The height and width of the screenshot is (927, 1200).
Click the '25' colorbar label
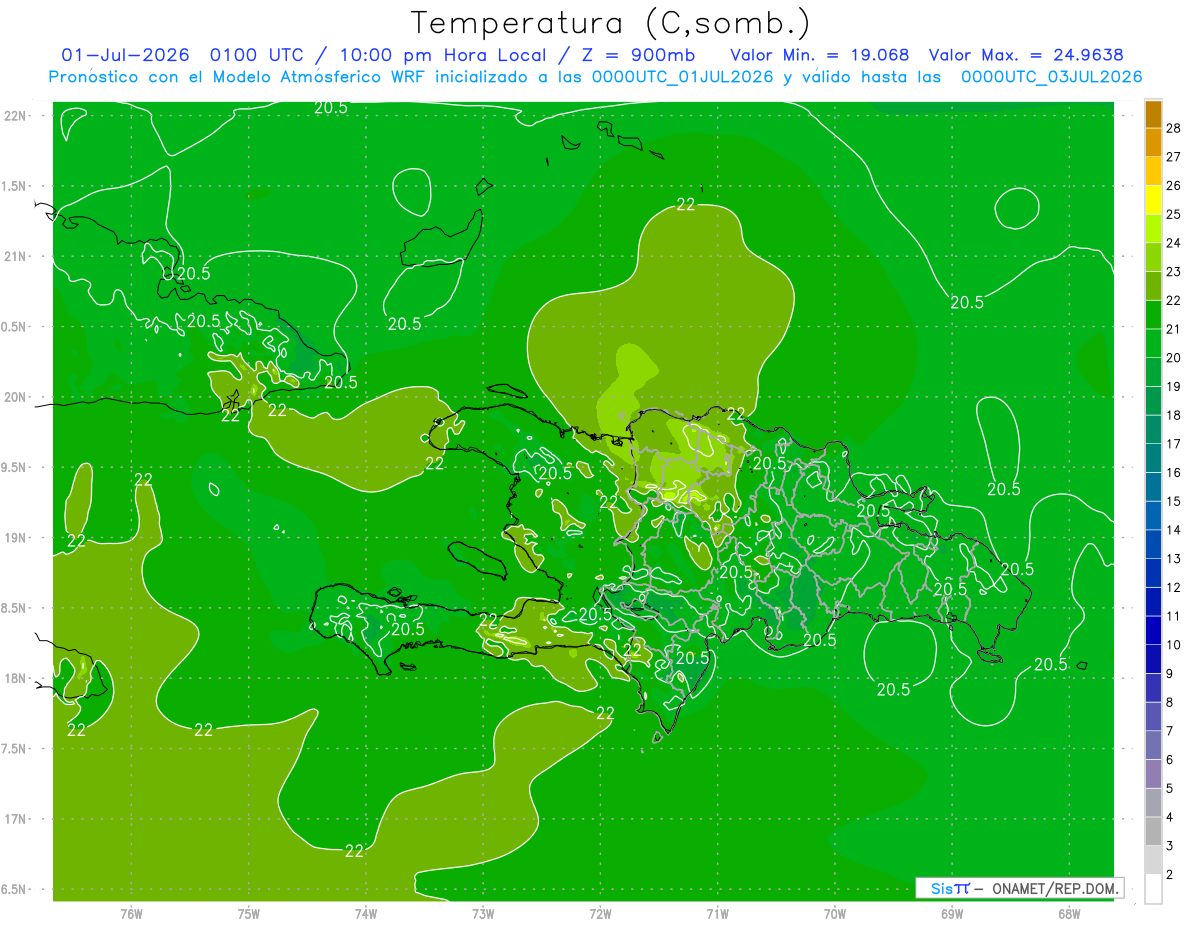(1173, 214)
